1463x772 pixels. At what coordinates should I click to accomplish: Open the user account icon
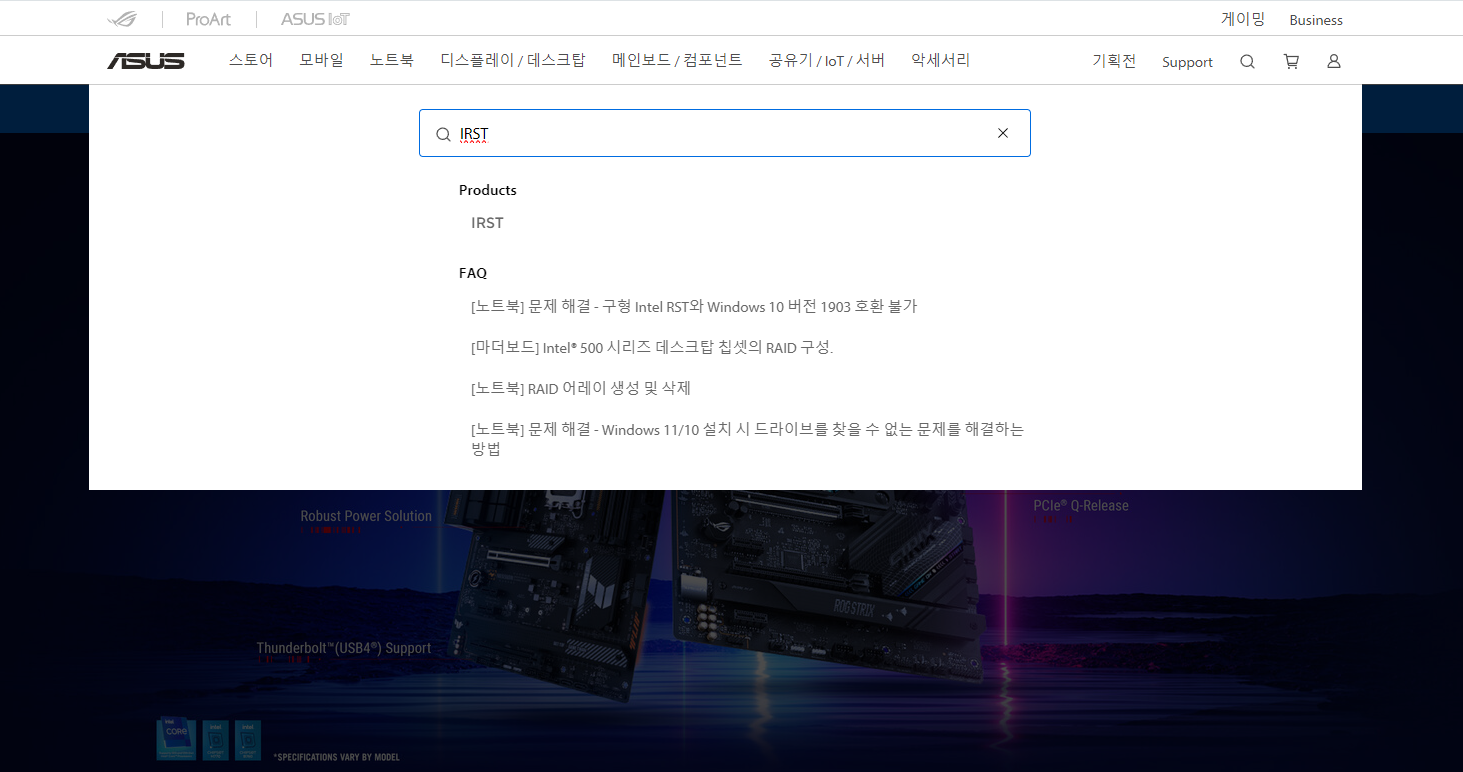[x=1334, y=61]
